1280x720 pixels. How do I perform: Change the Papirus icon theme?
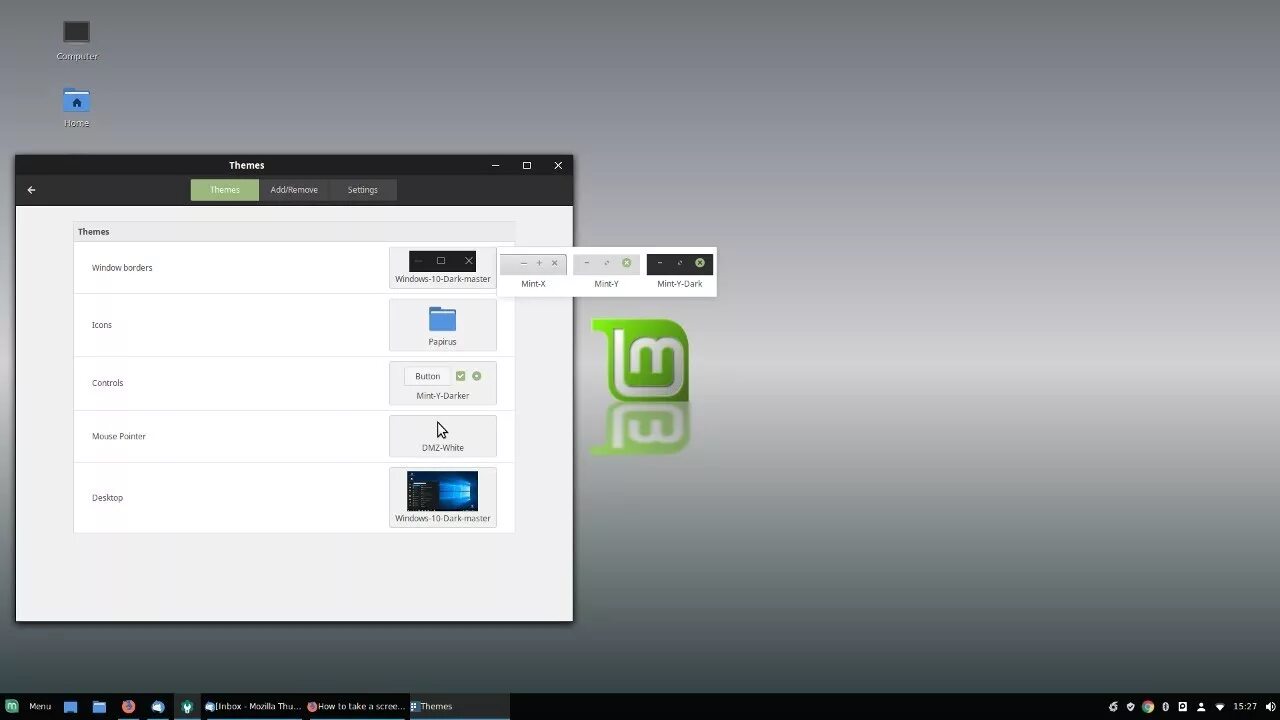(x=442, y=325)
